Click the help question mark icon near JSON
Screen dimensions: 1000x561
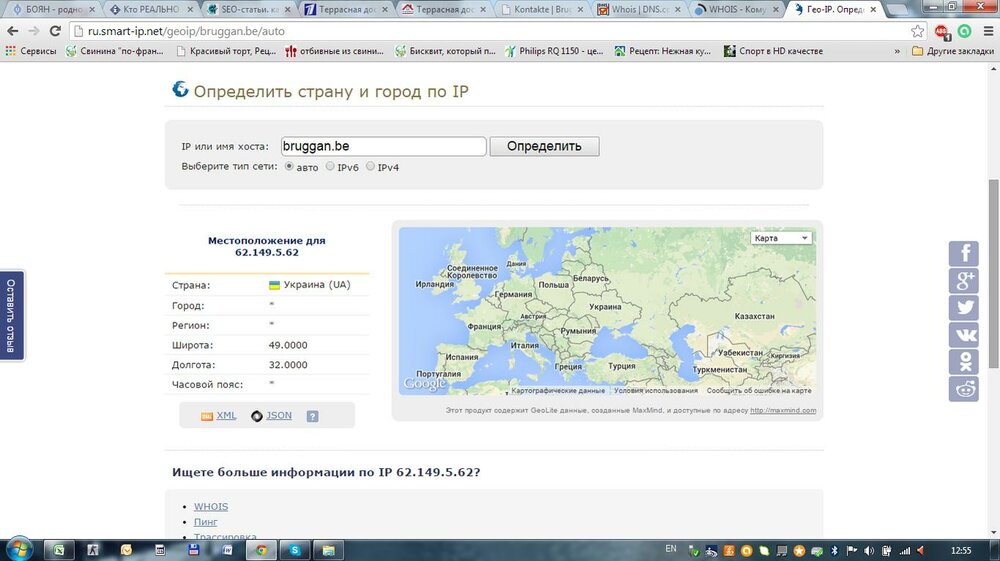click(312, 416)
